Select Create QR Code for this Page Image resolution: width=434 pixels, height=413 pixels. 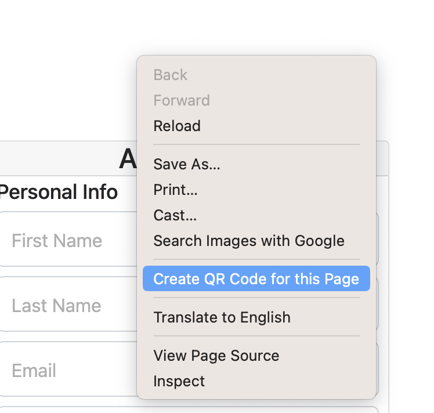pyautogui.click(x=256, y=279)
